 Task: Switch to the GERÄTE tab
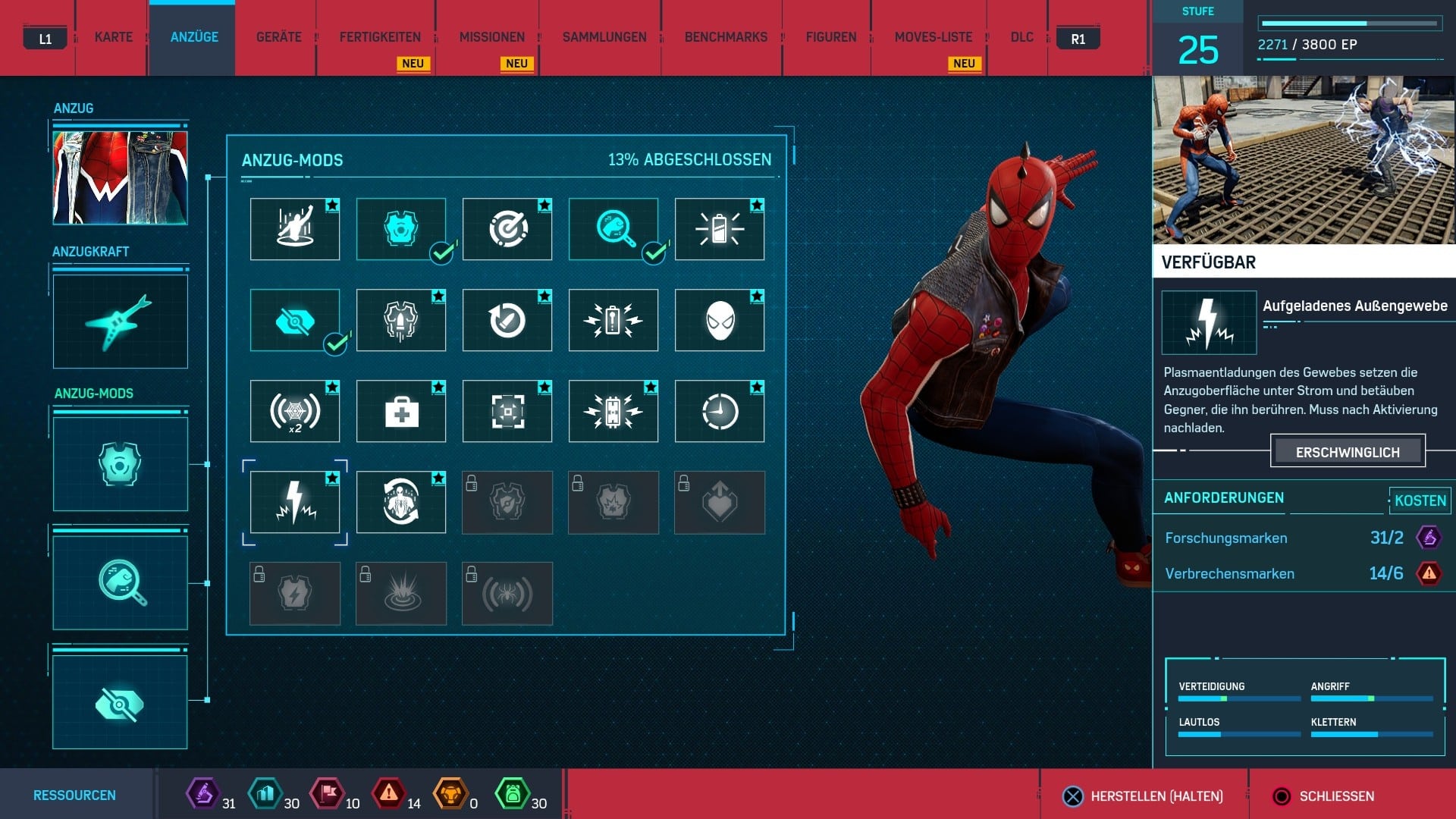(279, 37)
